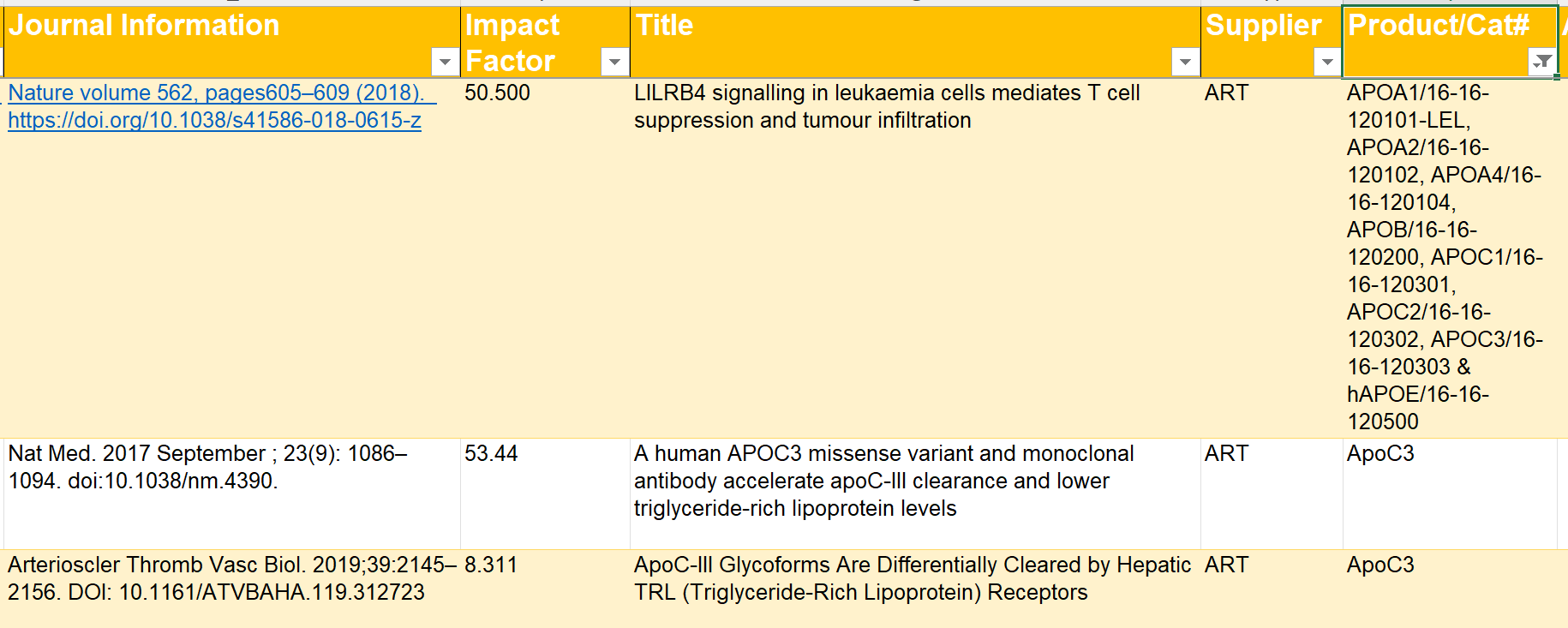Open the Impact Factor filter dropdown
Viewport: 1568px width, 628px height.
point(613,62)
